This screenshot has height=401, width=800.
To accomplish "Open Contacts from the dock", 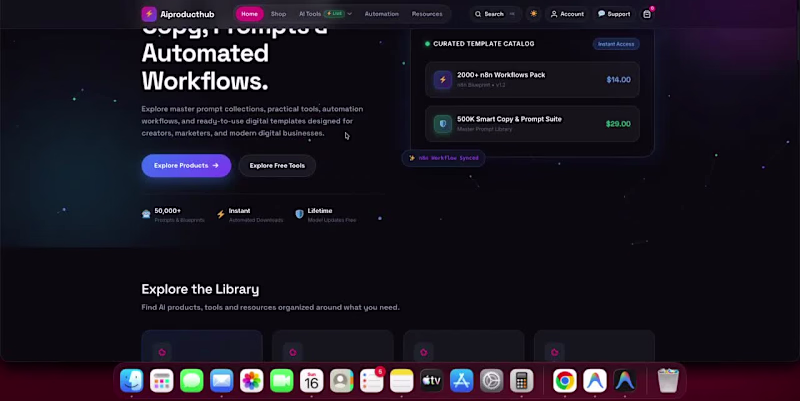I will [342, 381].
